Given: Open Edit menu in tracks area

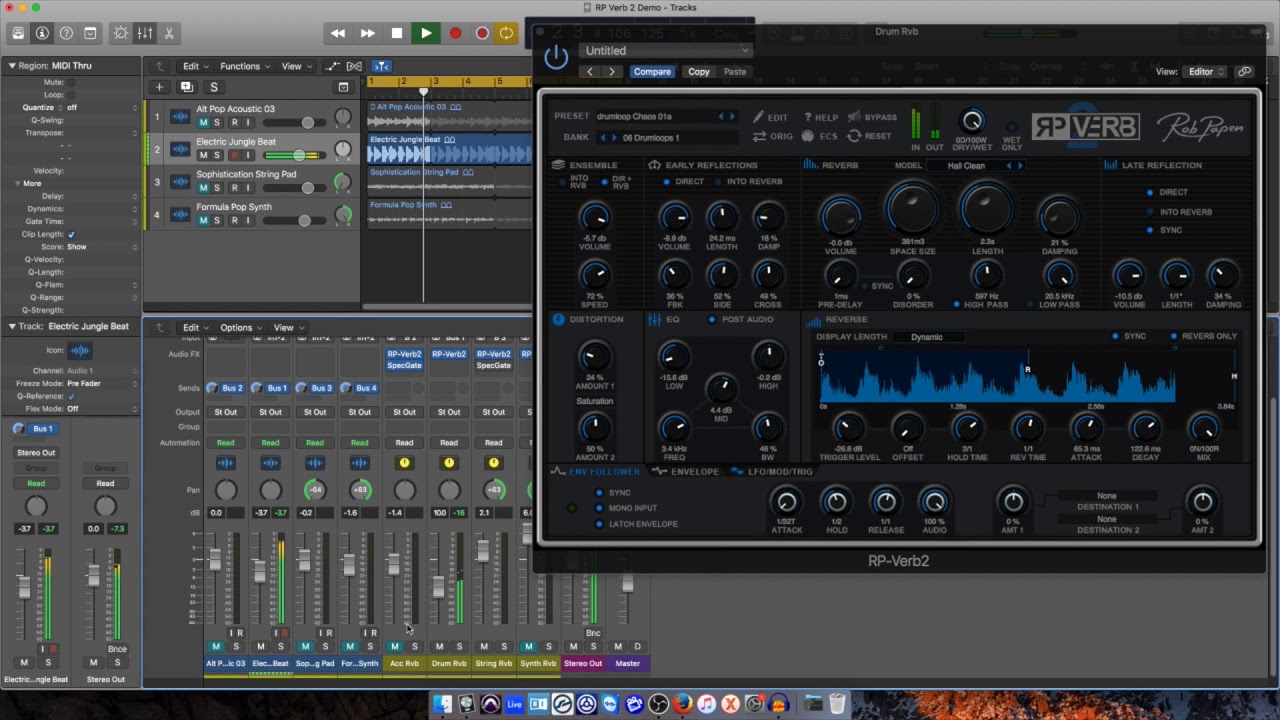Looking at the screenshot, I should pyautogui.click(x=195, y=66).
